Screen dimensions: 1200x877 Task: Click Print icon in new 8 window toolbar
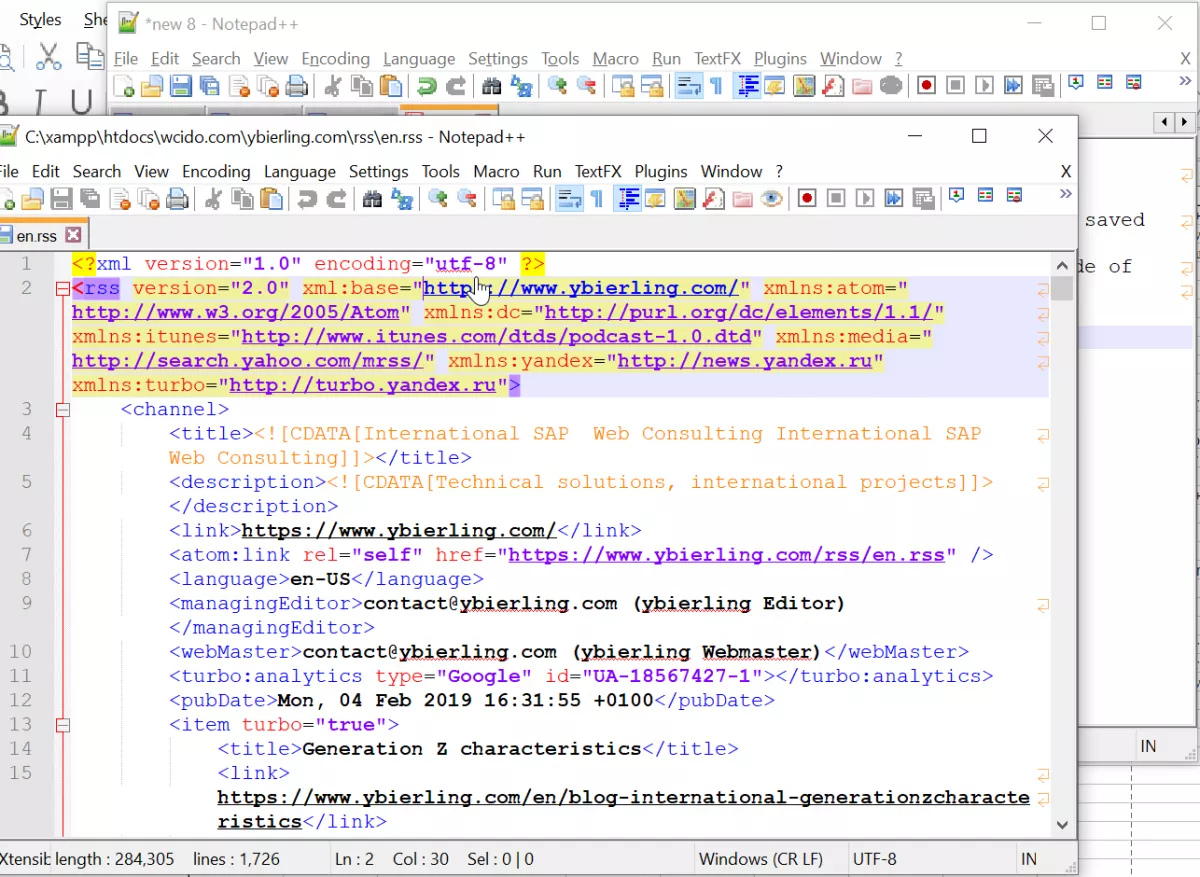297,86
